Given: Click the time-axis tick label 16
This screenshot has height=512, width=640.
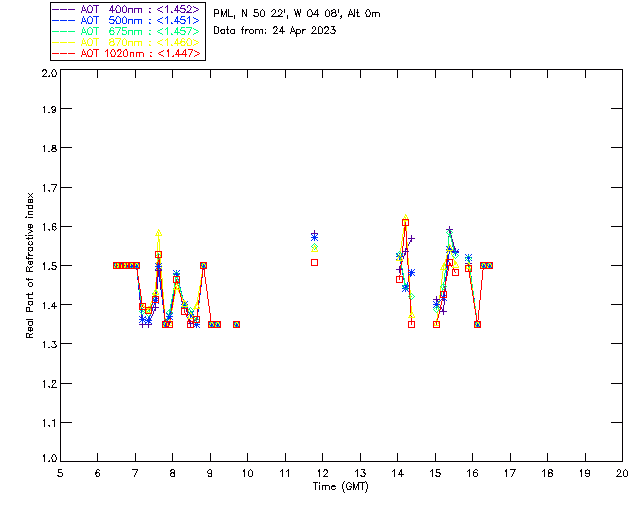Looking at the screenshot, I should (473, 473).
